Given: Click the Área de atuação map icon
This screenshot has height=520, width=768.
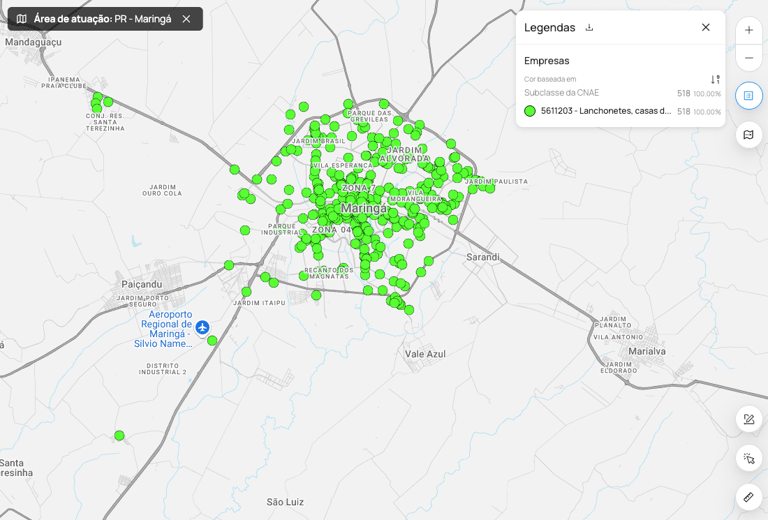Looking at the screenshot, I should click(x=21, y=19).
